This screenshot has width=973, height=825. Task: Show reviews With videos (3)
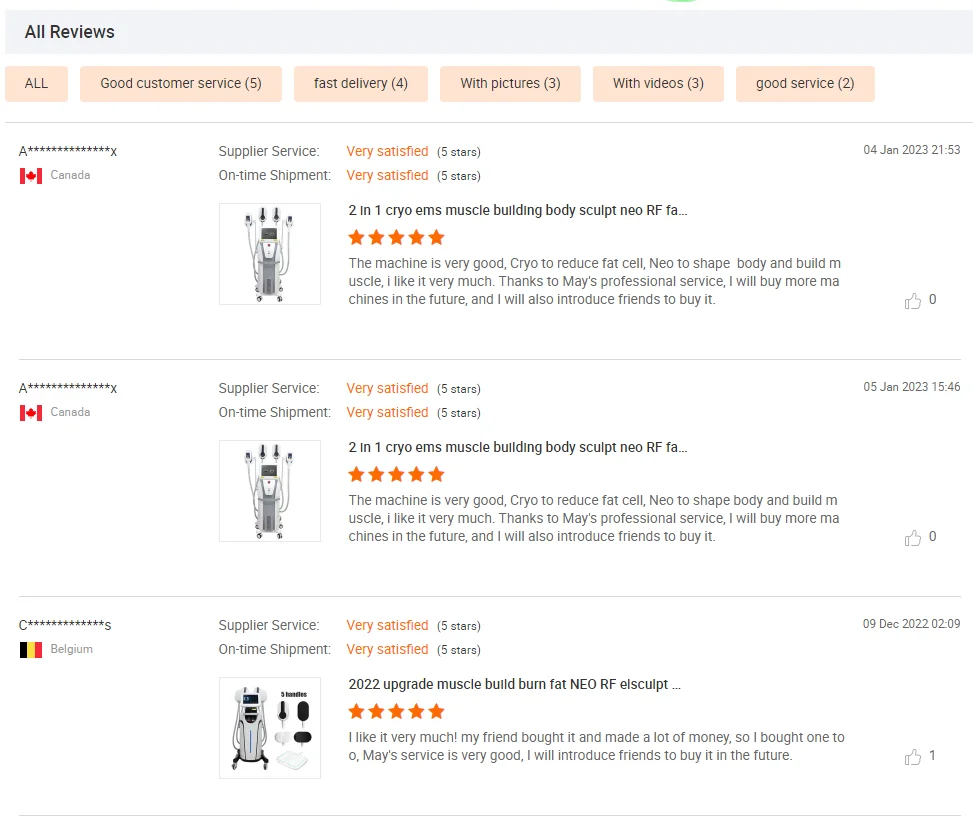658,84
